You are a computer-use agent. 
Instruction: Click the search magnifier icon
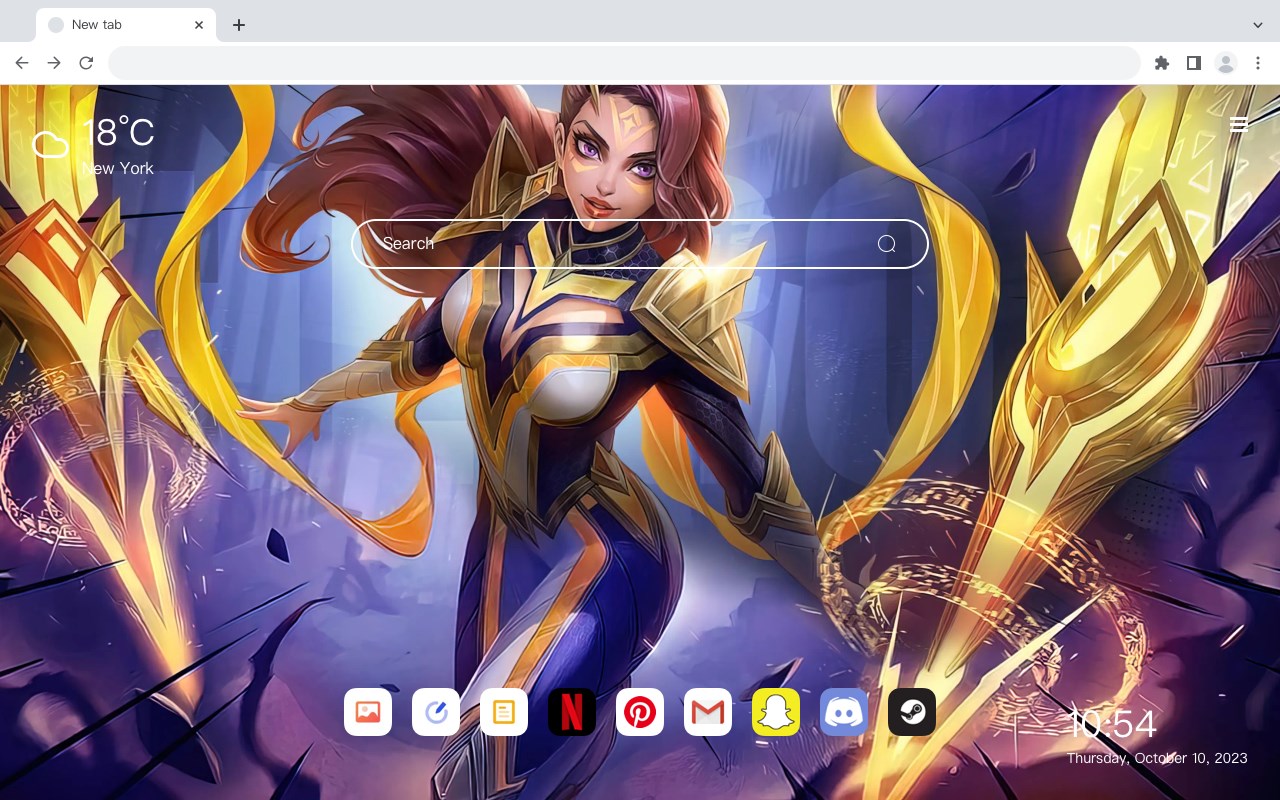tap(886, 244)
